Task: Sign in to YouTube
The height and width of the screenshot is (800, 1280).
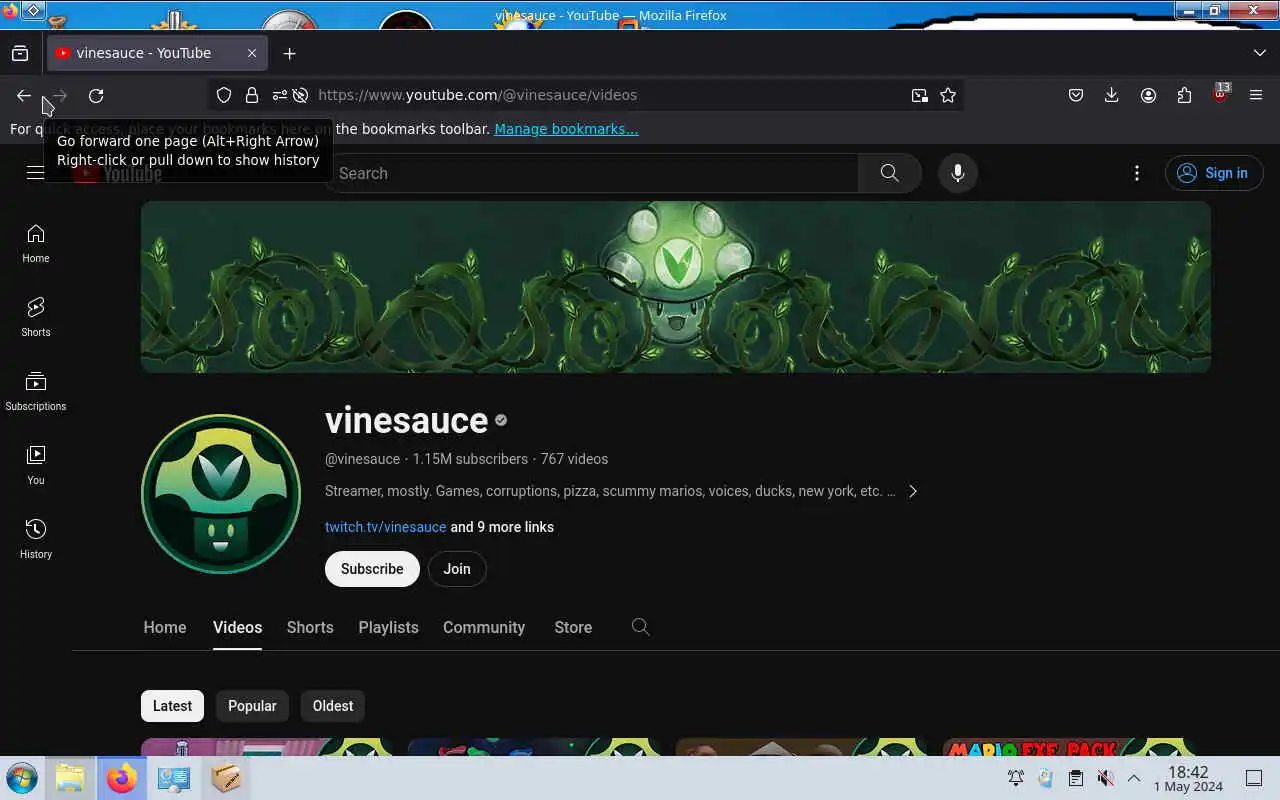Action: [x=1214, y=173]
